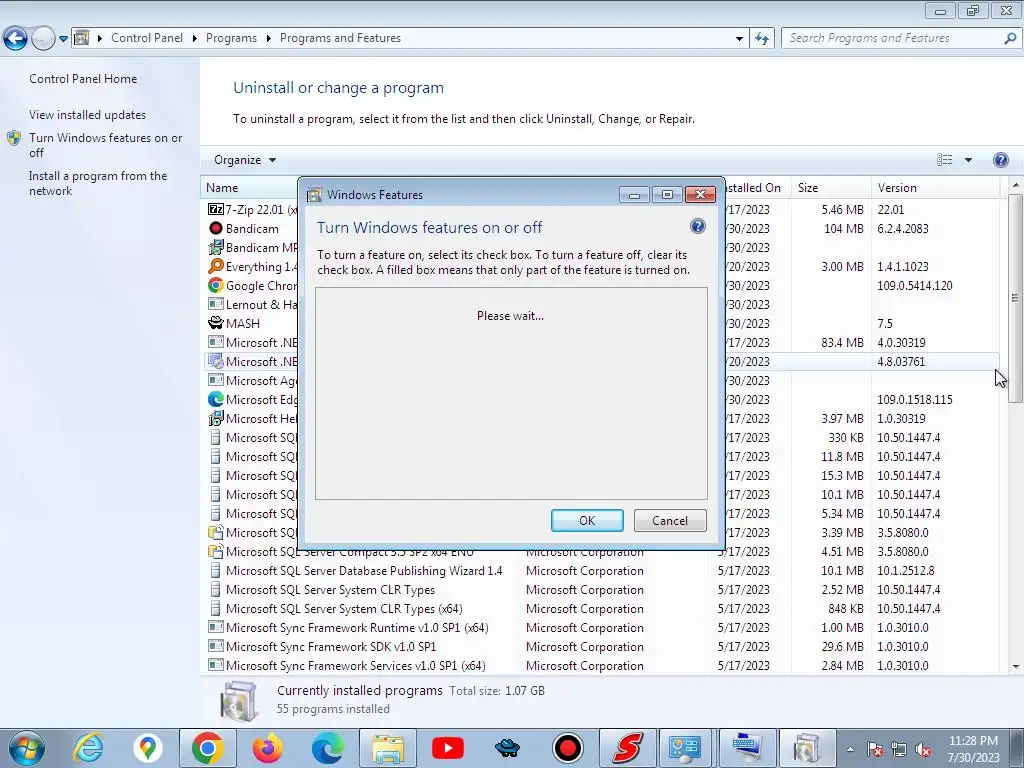Screen dimensions: 1024x768
Task: Open Bandicam recorder from taskbar
Action: pos(568,748)
